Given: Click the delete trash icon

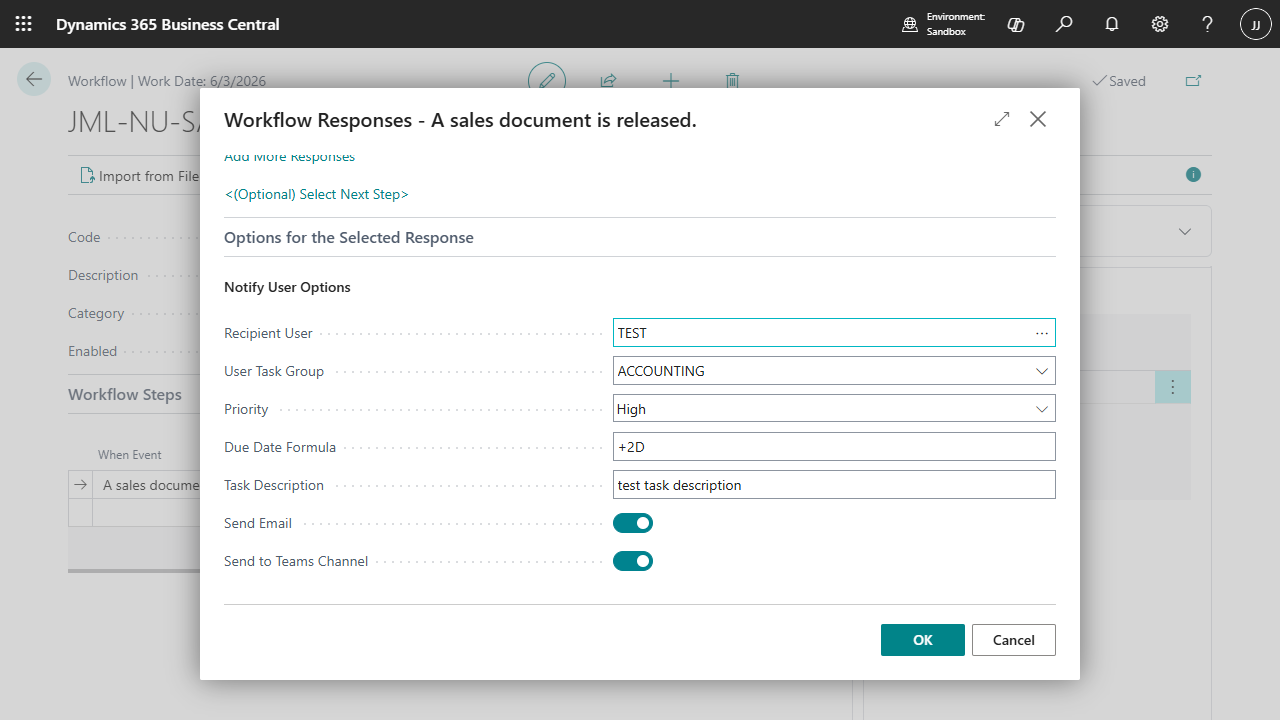Looking at the screenshot, I should pyautogui.click(x=732, y=81).
